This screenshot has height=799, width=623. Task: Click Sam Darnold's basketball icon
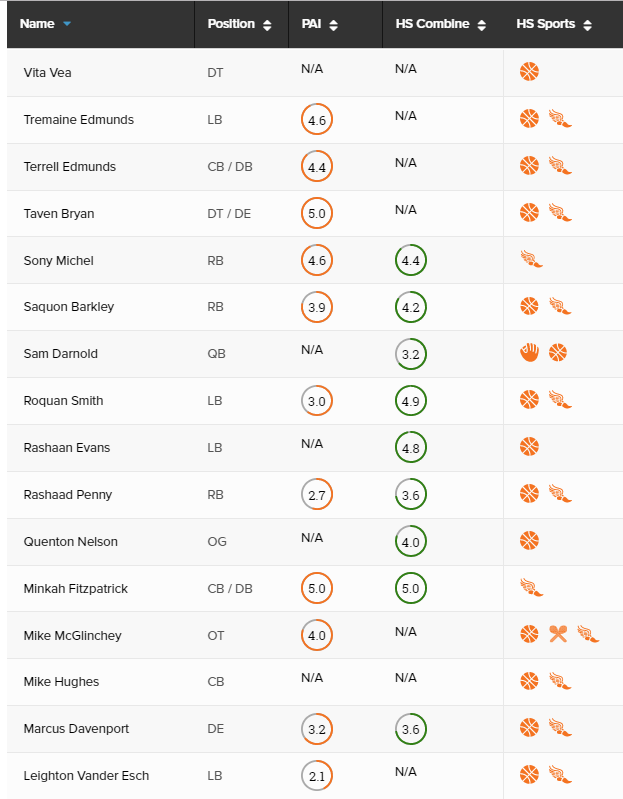pyautogui.click(x=558, y=353)
